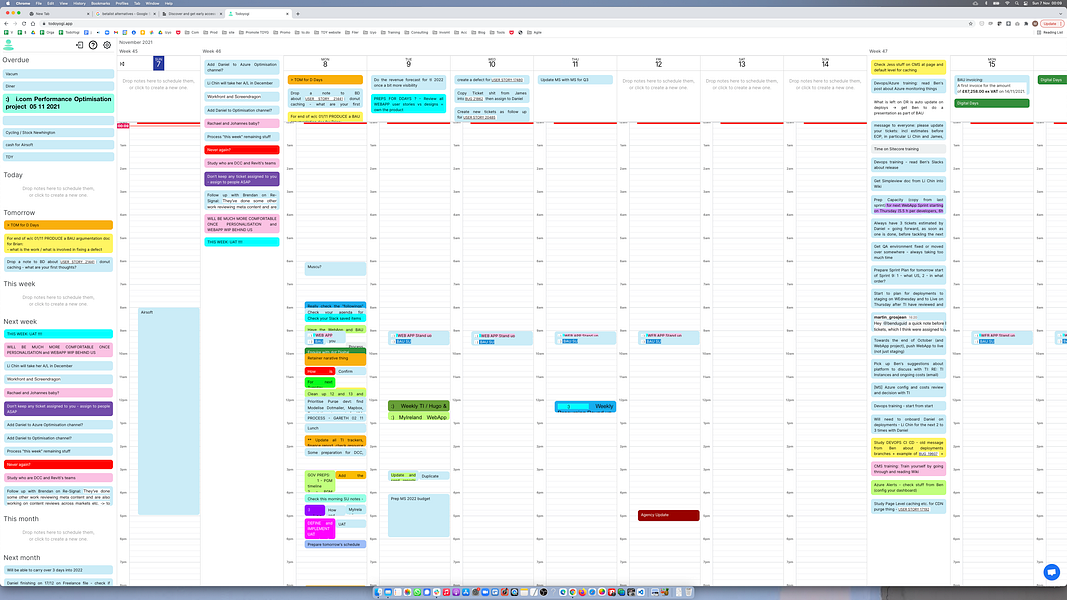Click the browser back arrow

[x=7, y=23]
